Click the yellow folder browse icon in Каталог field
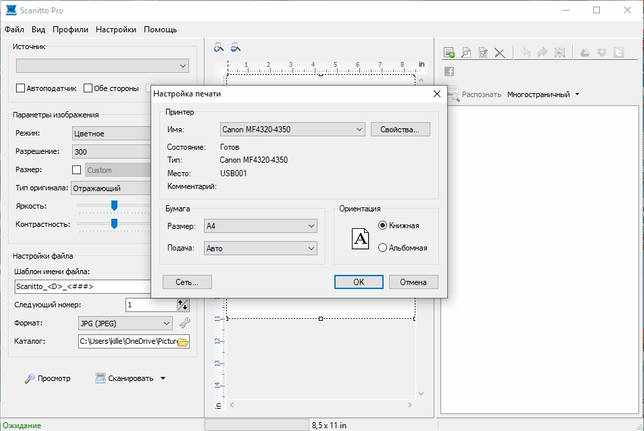 coord(183,341)
